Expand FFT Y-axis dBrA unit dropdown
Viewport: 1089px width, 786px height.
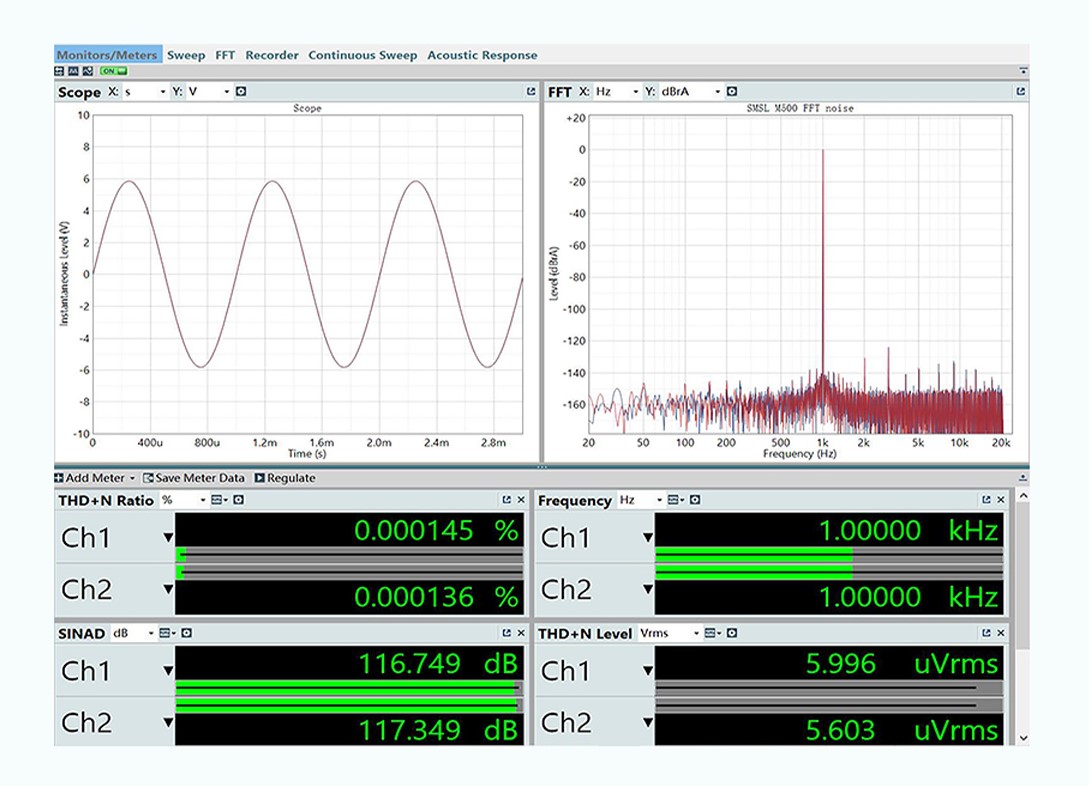coord(689,92)
